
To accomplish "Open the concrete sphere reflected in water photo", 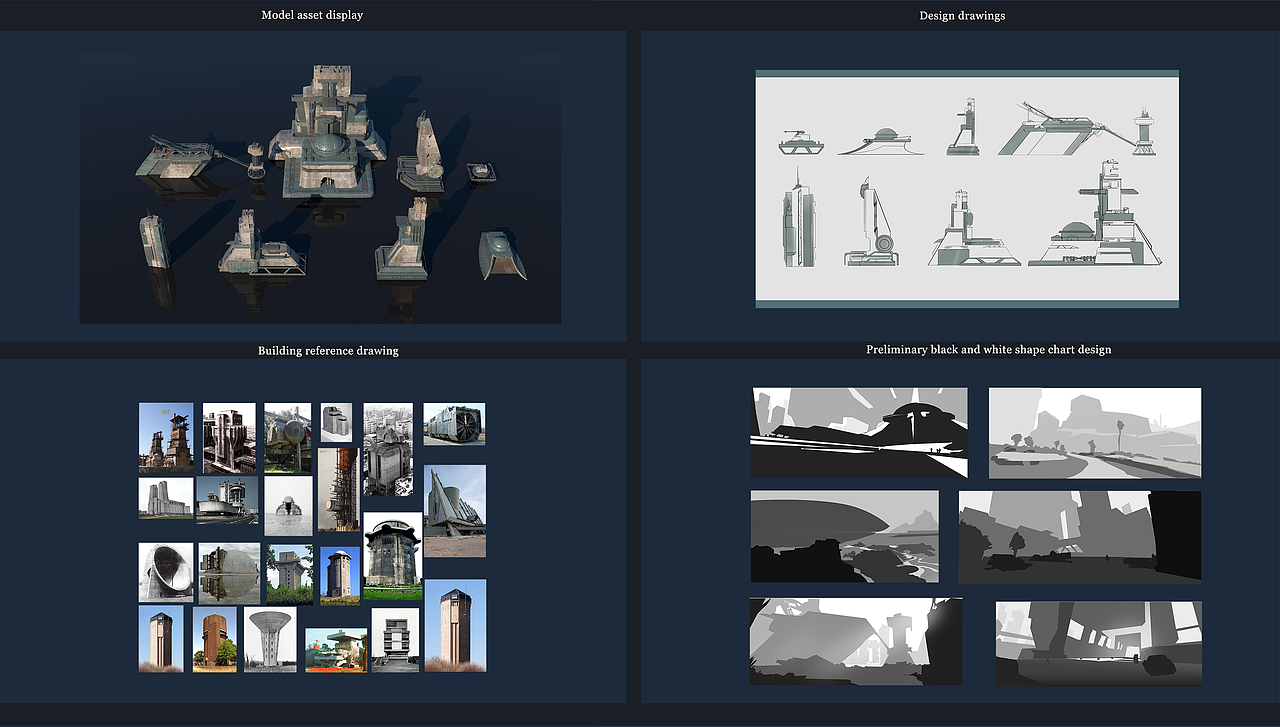I will [x=229, y=574].
